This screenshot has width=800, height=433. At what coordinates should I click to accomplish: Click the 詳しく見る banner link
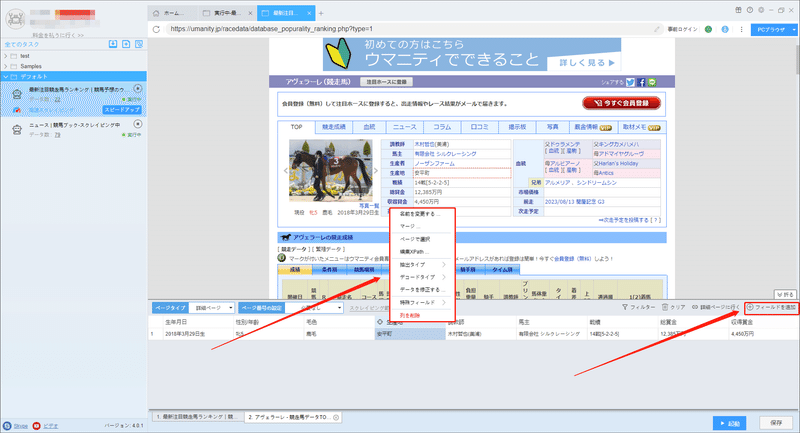tap(587, 63)
